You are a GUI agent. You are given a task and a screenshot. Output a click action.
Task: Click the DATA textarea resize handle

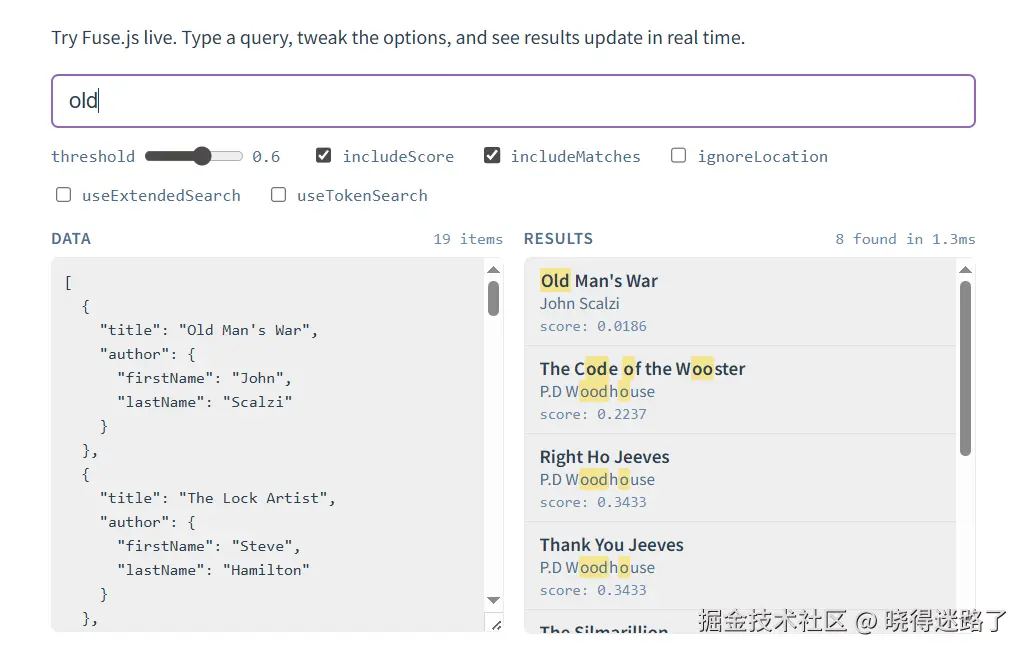point(496,624)
